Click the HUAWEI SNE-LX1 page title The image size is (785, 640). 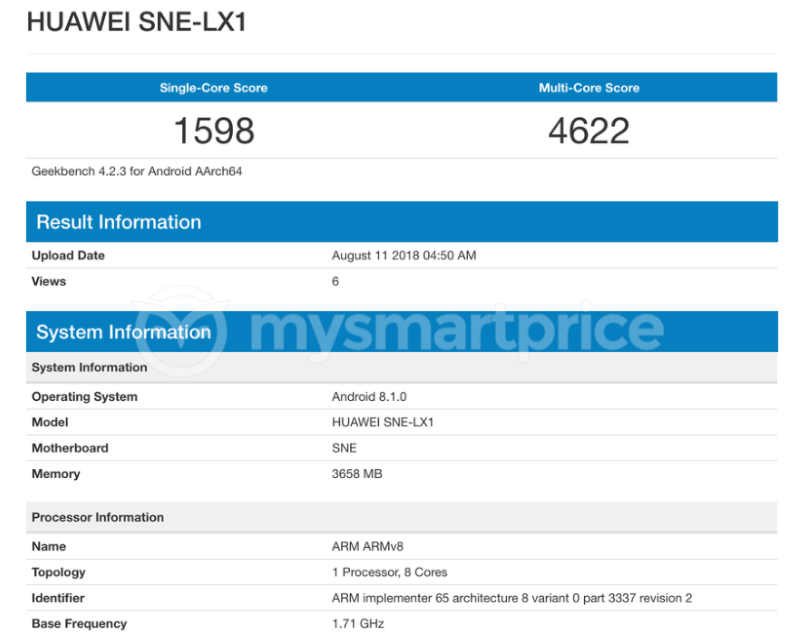(x=137, y=23)
